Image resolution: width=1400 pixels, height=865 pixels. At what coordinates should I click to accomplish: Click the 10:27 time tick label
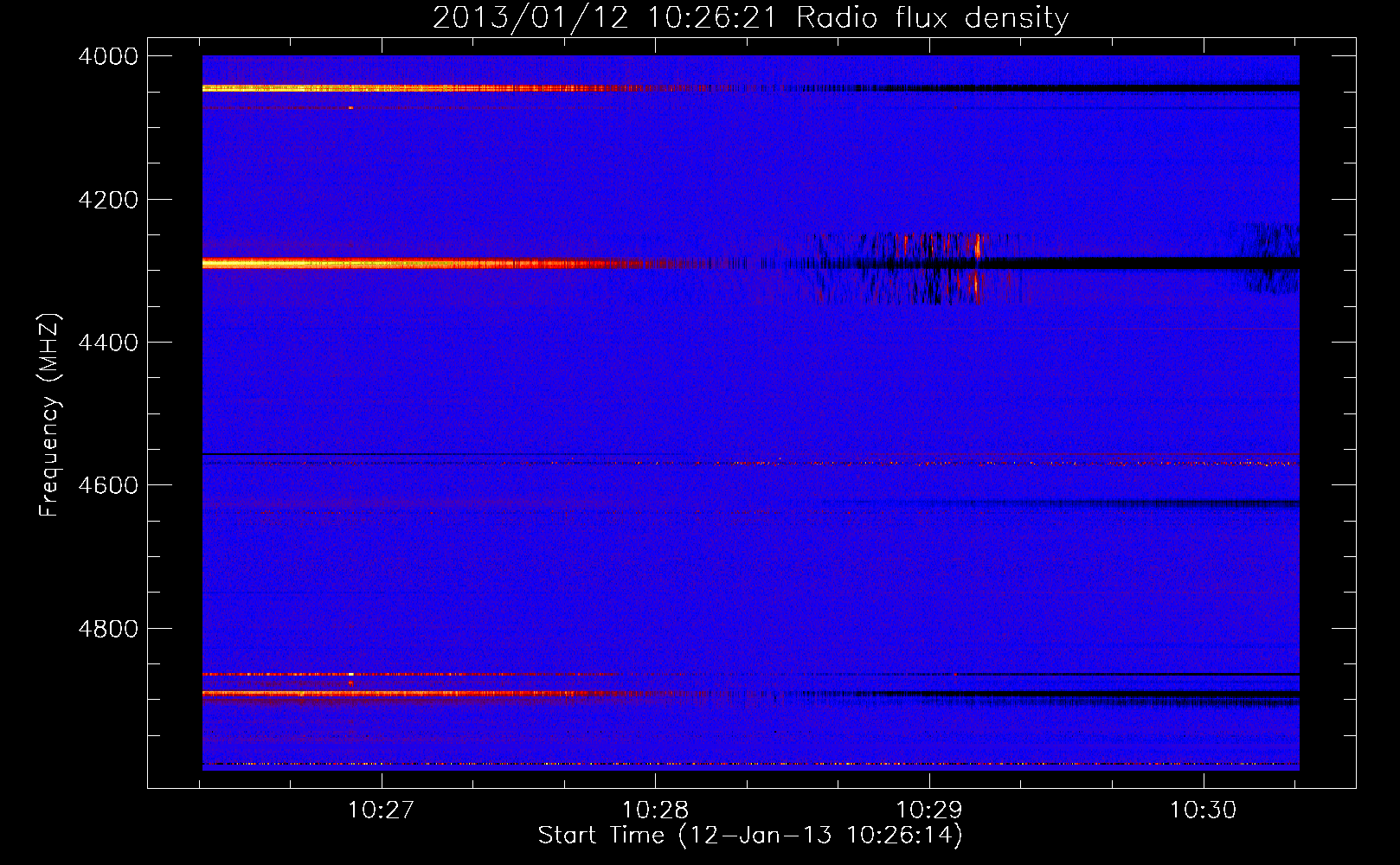381,811
